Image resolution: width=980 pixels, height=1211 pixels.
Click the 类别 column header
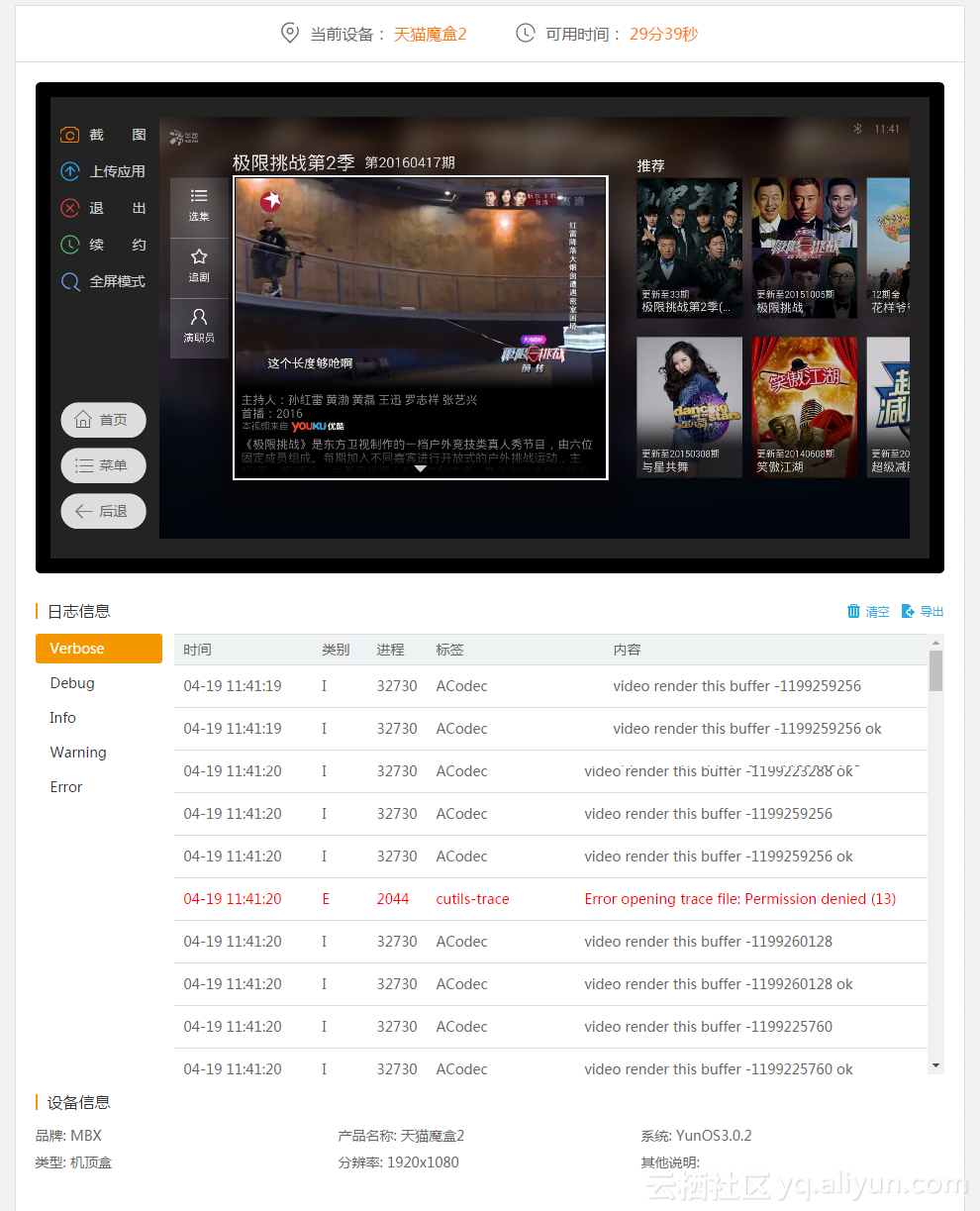coord(336,650)
